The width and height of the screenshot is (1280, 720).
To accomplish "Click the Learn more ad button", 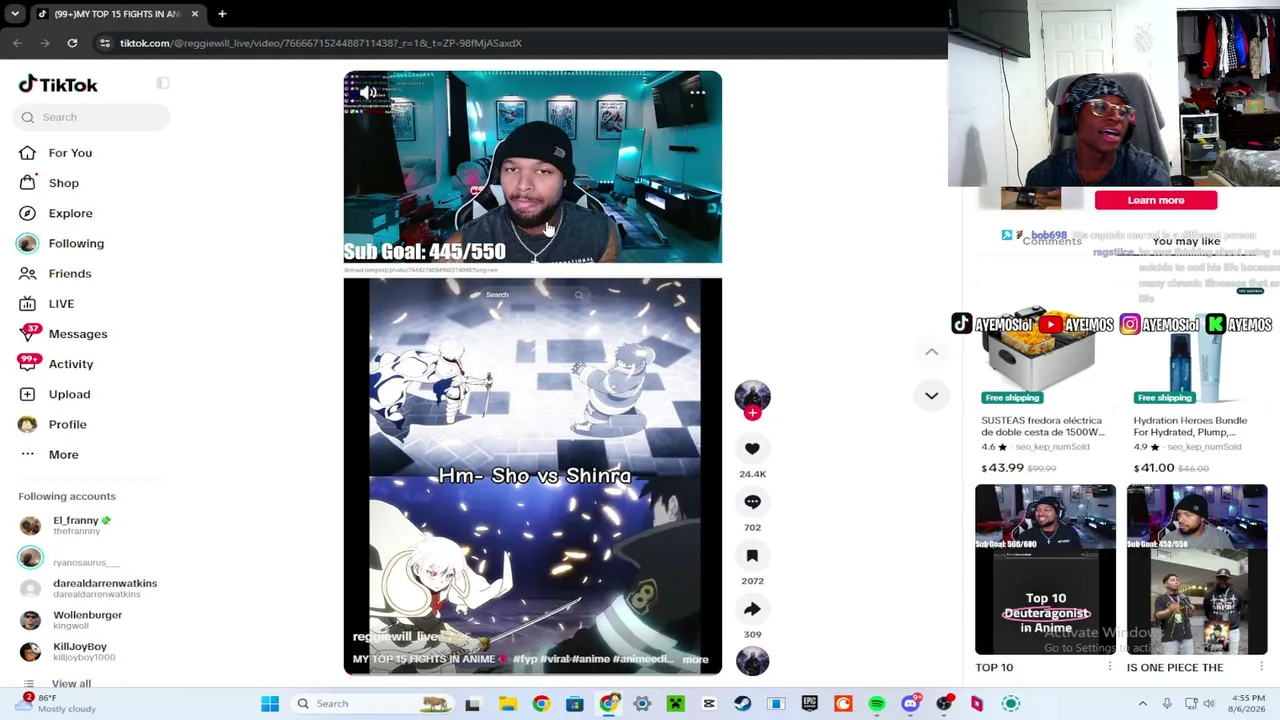I will point(1156,200).
